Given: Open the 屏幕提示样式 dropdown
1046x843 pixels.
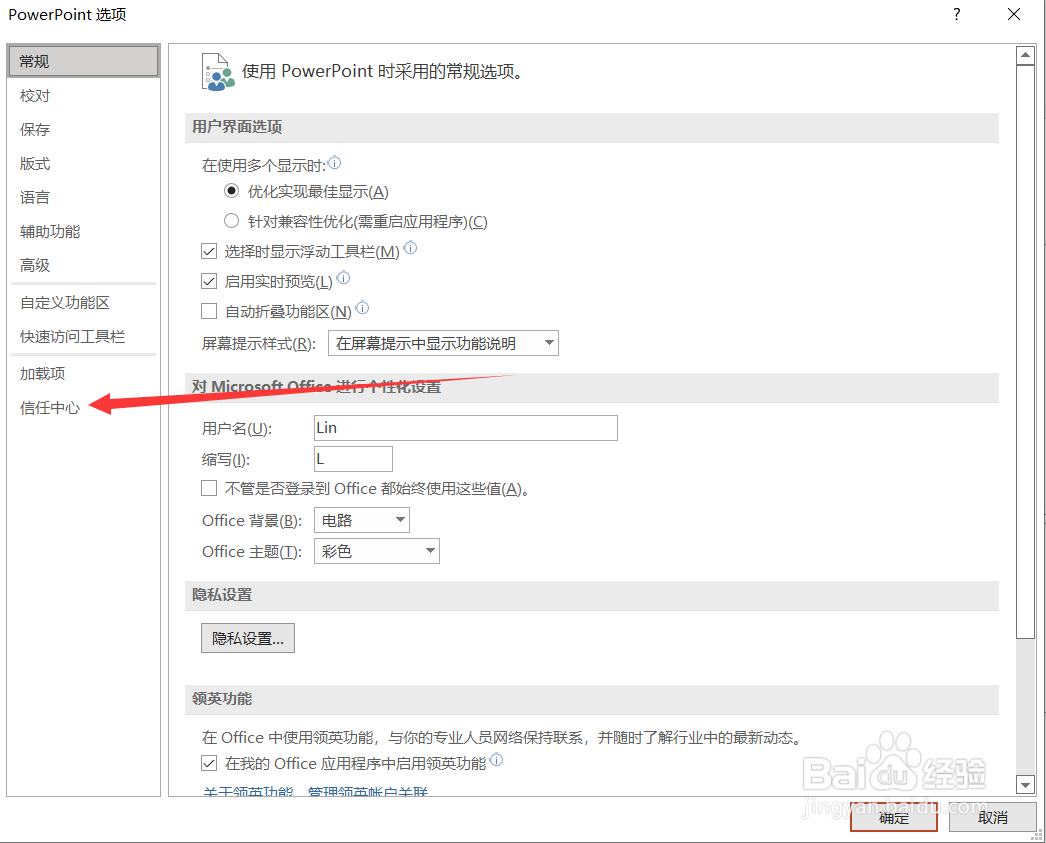Looking at the screenshot, I should (443, 343).
